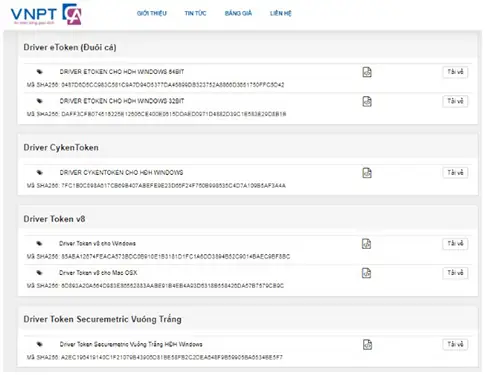Image resolution: width=485 pixels, height=375 pixels.
Task: Open the LIÊN HỆ menu item
Action: 281,13
